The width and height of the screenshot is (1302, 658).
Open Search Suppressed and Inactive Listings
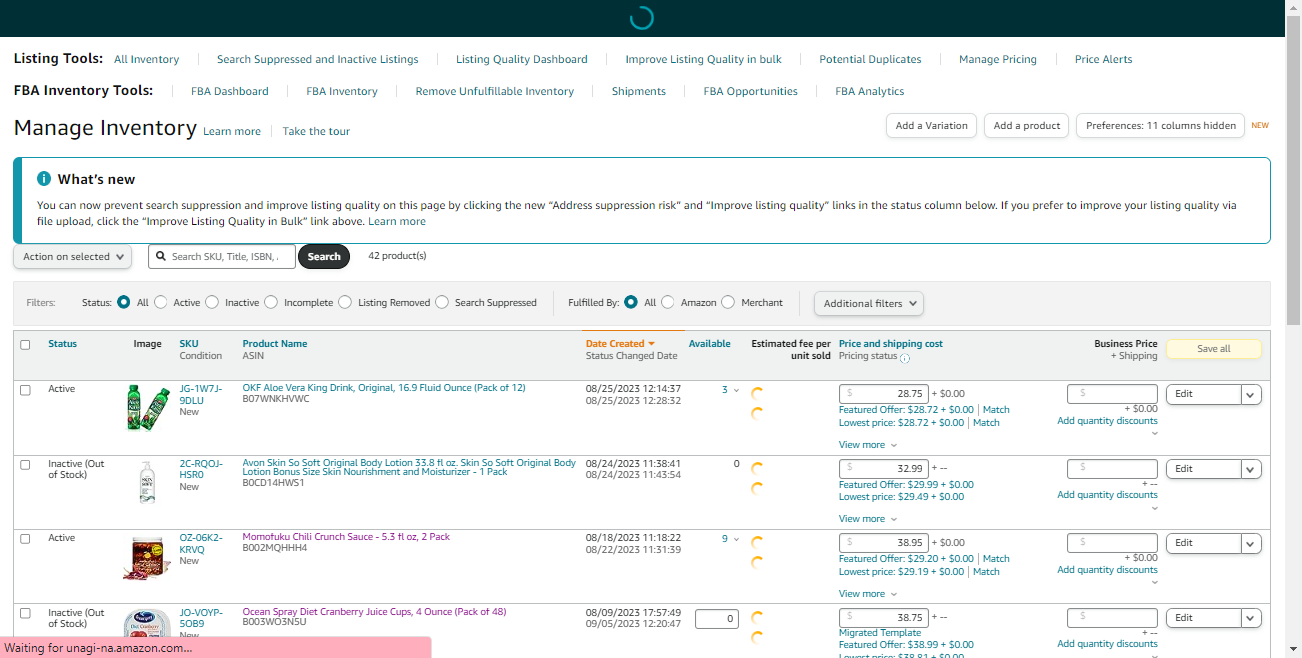(x=317, y=59)
